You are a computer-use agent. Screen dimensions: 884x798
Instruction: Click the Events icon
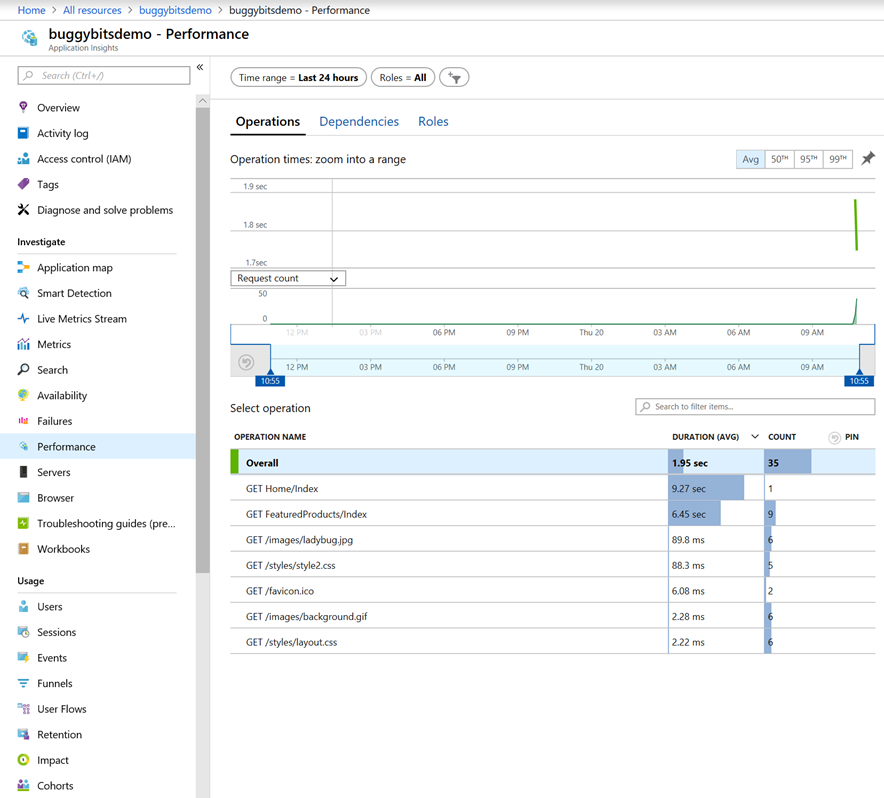click(x=23, y=658)
